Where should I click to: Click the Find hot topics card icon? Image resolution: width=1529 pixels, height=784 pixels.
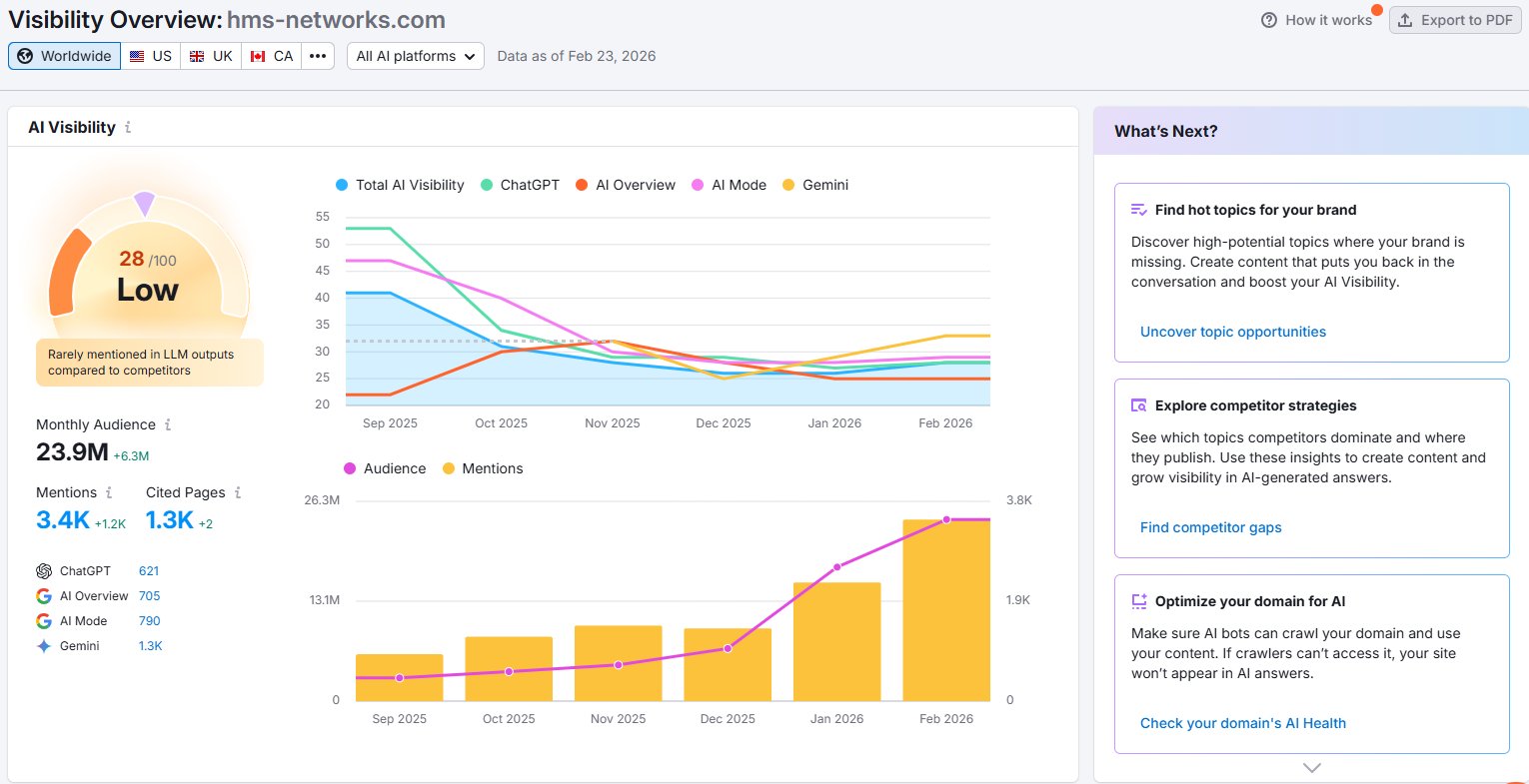coord(1138,210)
